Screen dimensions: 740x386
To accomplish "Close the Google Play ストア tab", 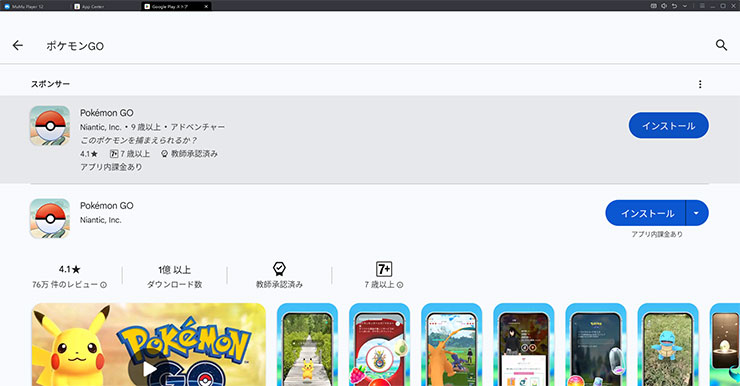I will [x=206, y=7].
